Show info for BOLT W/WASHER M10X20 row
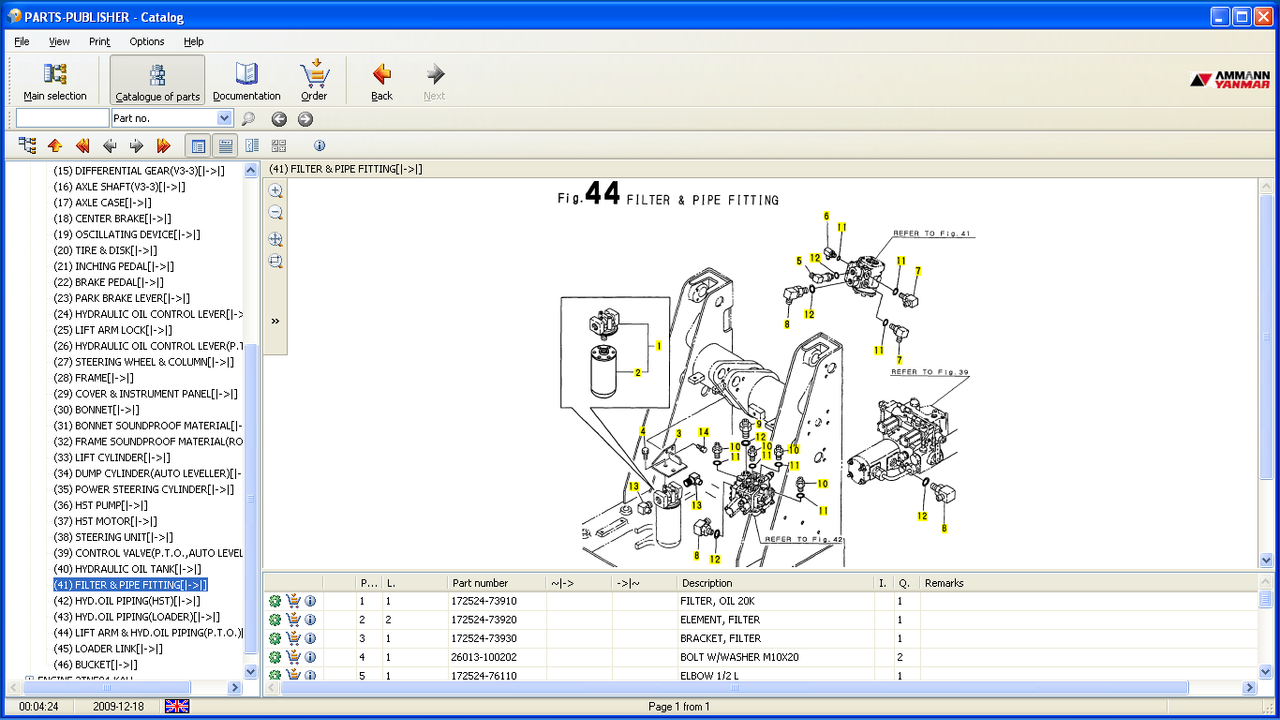1280x720 pixels. 310,657
